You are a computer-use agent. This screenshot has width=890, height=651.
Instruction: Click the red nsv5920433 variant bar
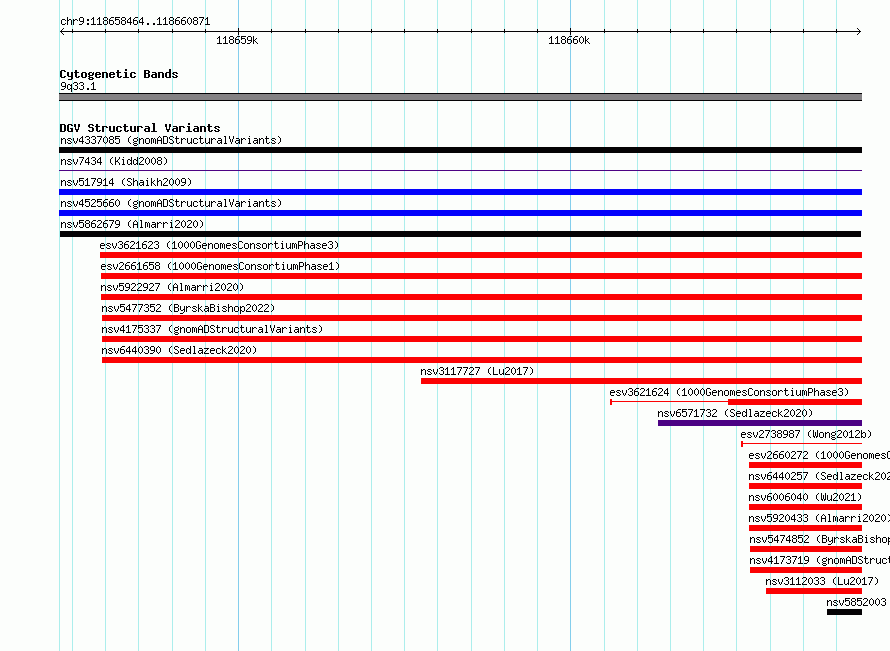pos(805,528)
